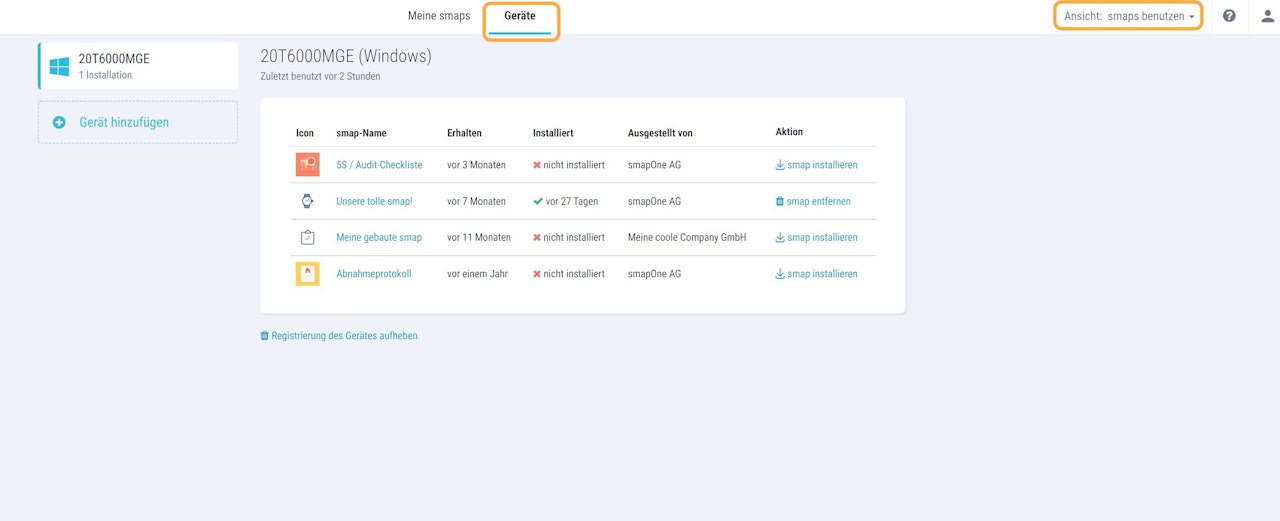Image resolution: width=1280 pixels, height=521 pixels.
Task: Click the yellow Abnahmeprotokoll smap icon
Action: 307,273
